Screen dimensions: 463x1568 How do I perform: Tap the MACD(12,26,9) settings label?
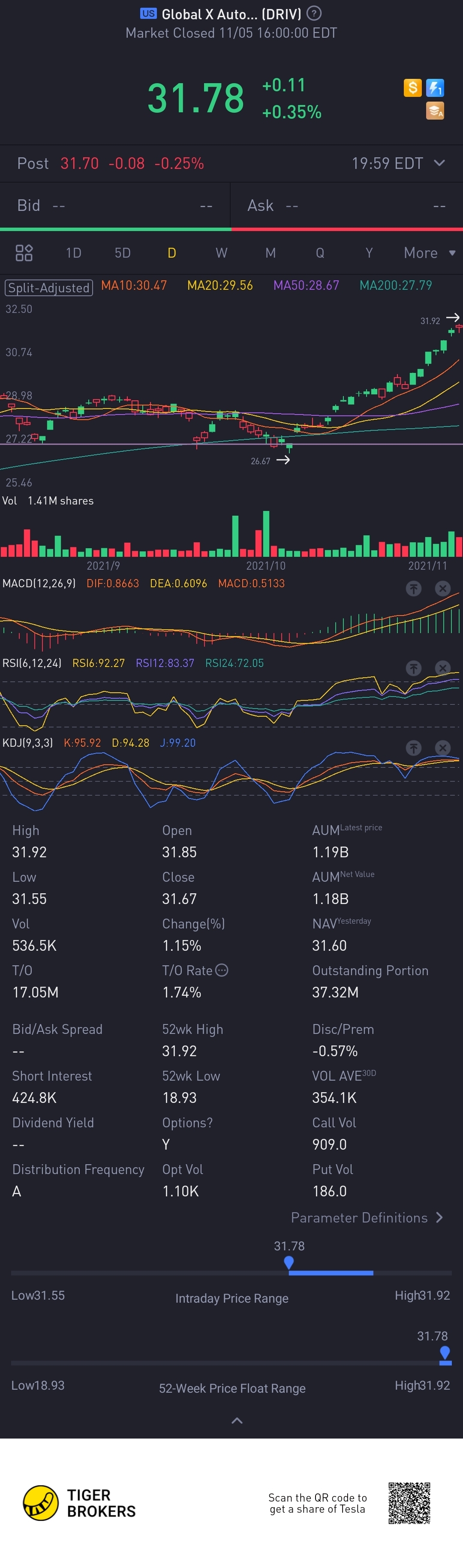click(39, 583)
